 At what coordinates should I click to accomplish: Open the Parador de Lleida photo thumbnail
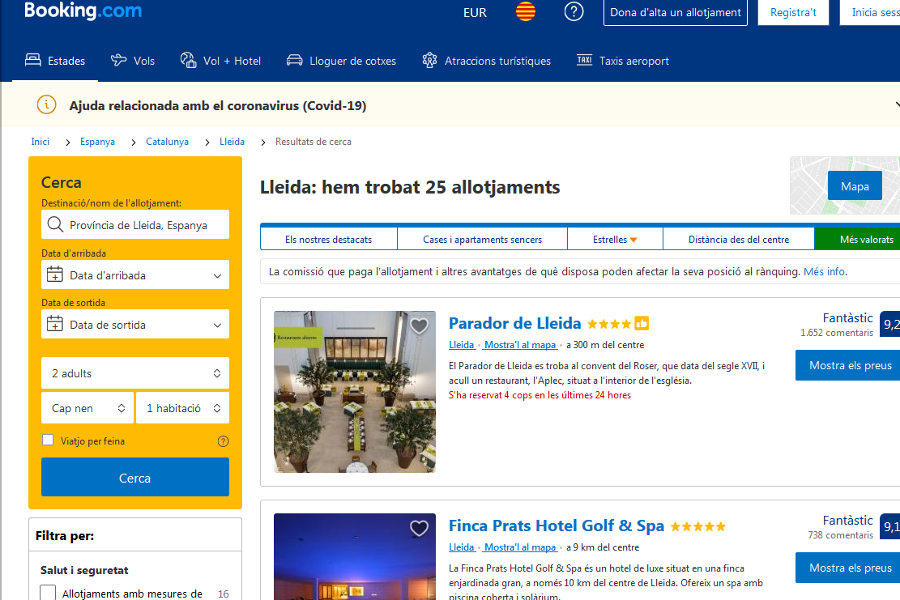coord(355,392)
